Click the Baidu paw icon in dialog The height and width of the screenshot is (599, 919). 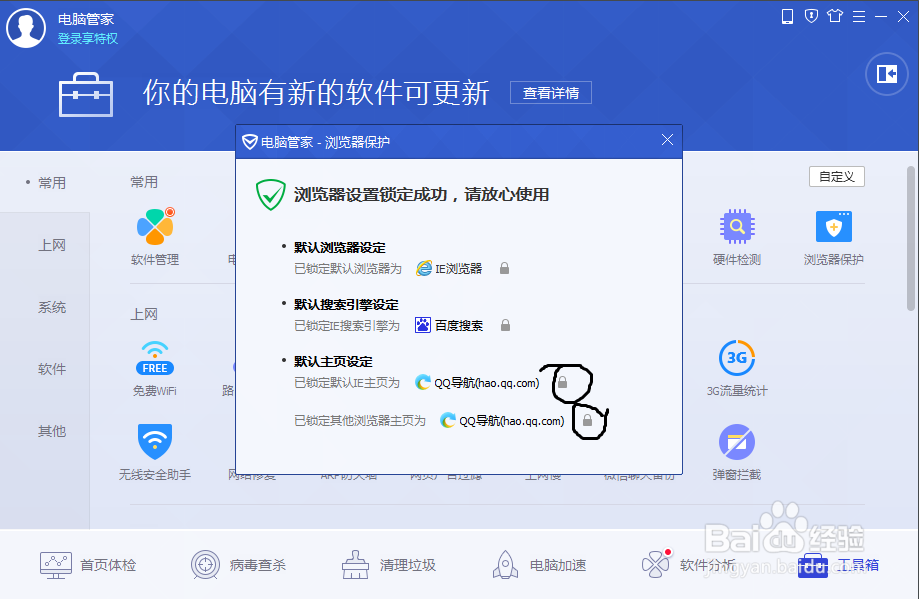click(x=423, y=325)
